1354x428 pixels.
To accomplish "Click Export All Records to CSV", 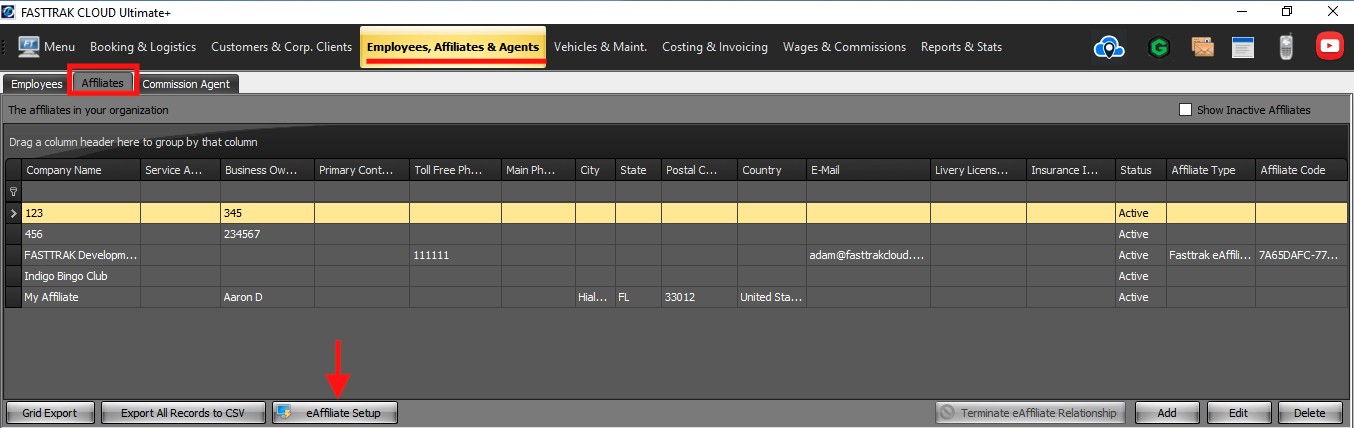I will tap(183, 412).
